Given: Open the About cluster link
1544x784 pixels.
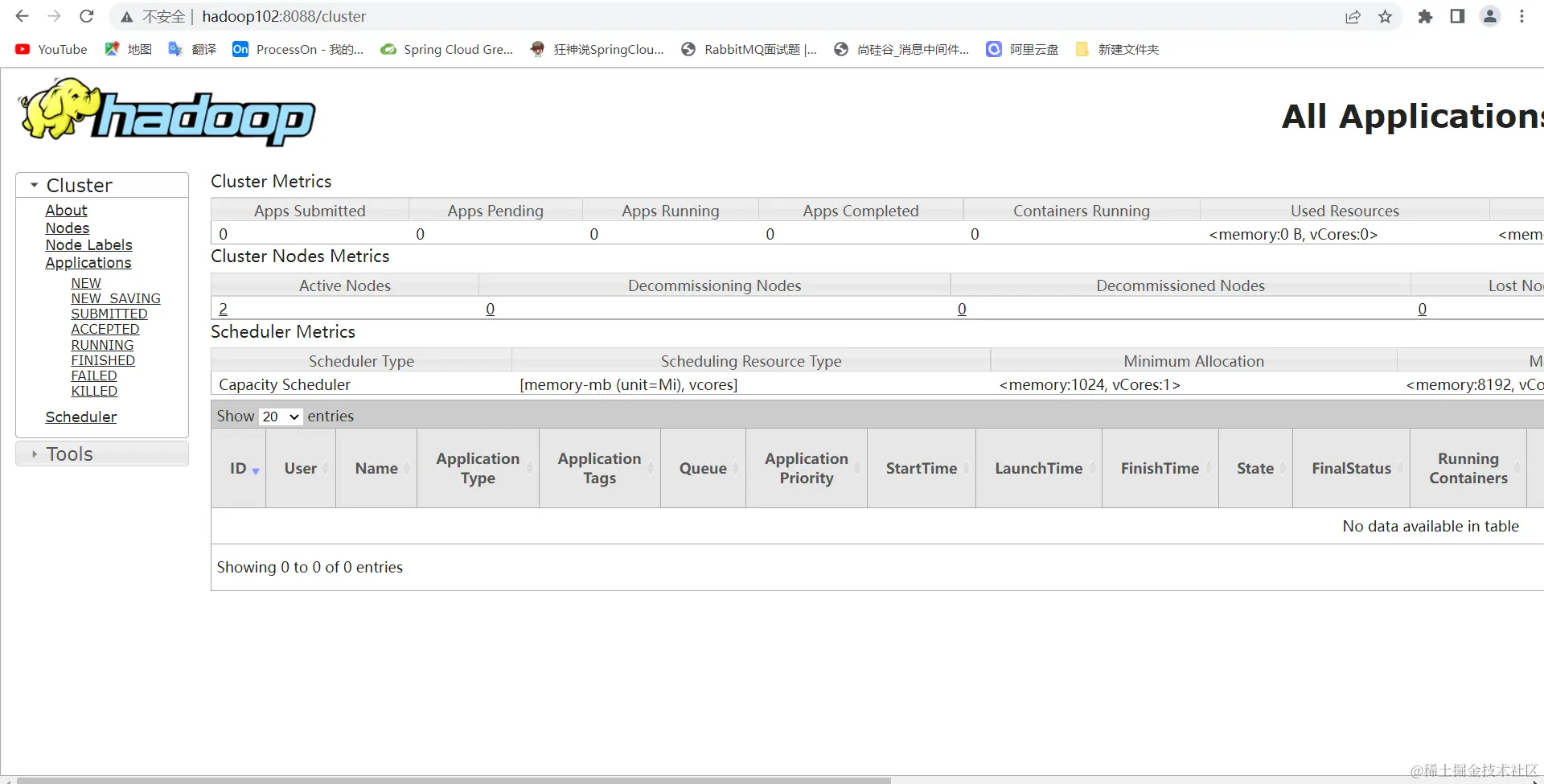Looking at the screenshot, I should point(66,210).
